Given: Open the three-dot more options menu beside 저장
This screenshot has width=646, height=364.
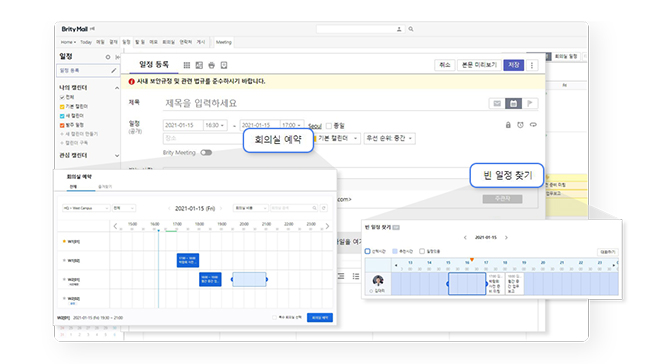Looking at the screenshot, I should pos(532,65).
